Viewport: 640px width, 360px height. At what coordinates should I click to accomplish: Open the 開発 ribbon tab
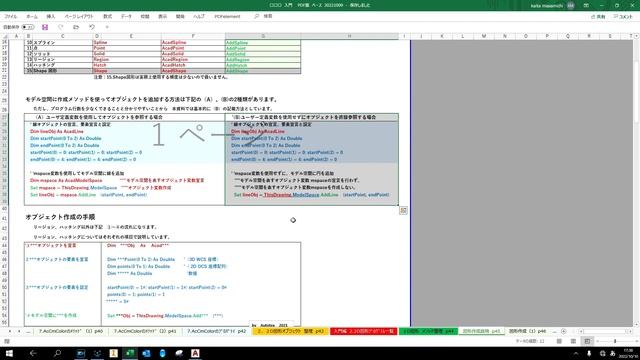click(x=180, y=16)
